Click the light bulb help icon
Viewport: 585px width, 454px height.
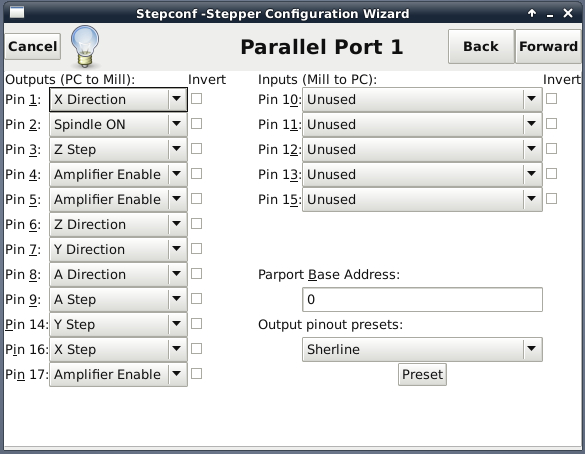(x=85, y=47)
